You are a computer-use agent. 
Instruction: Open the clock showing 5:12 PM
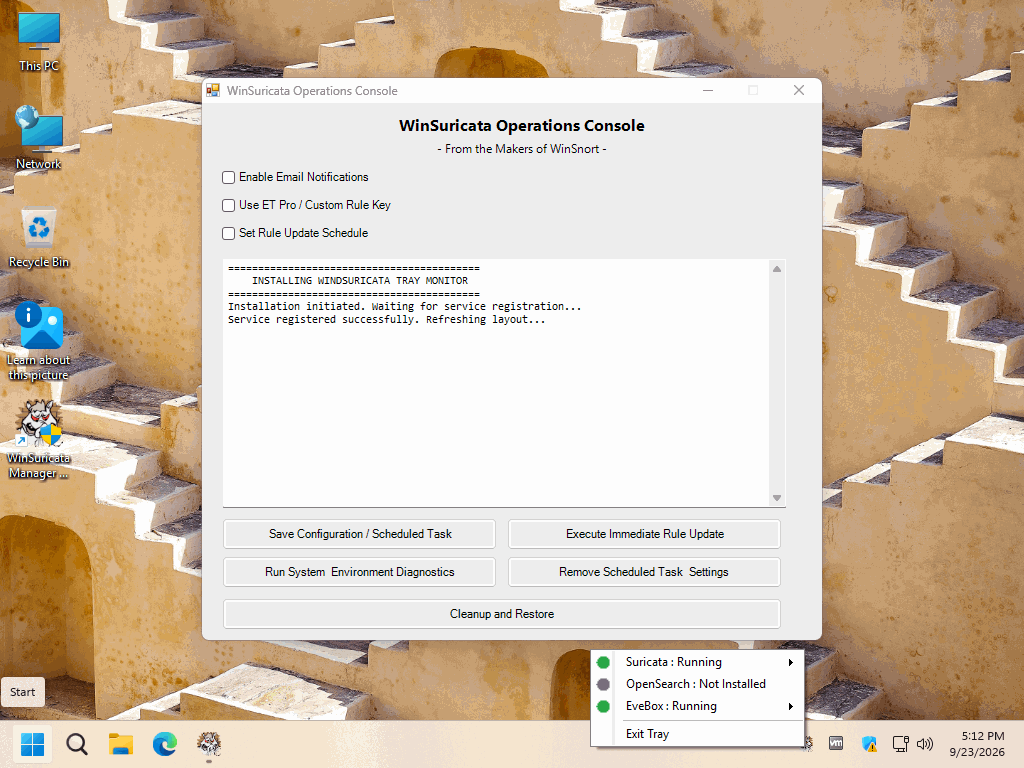tap(977, 744)
